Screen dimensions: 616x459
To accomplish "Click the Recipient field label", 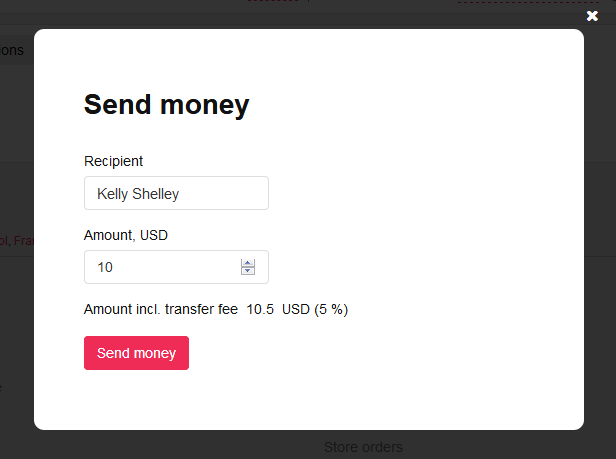I will coord(113,161).
